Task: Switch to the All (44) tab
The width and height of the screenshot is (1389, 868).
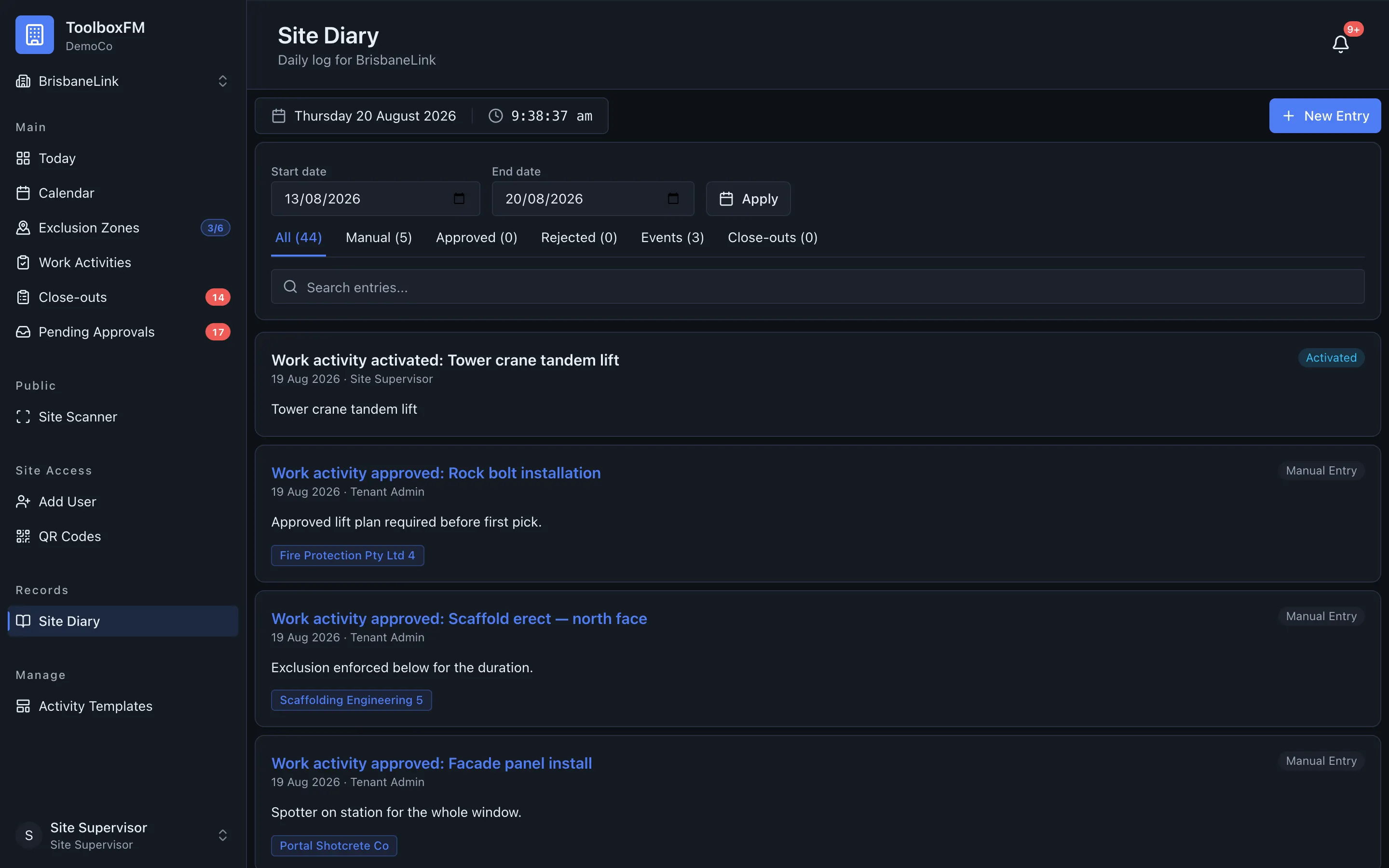Action: (299, 238)
